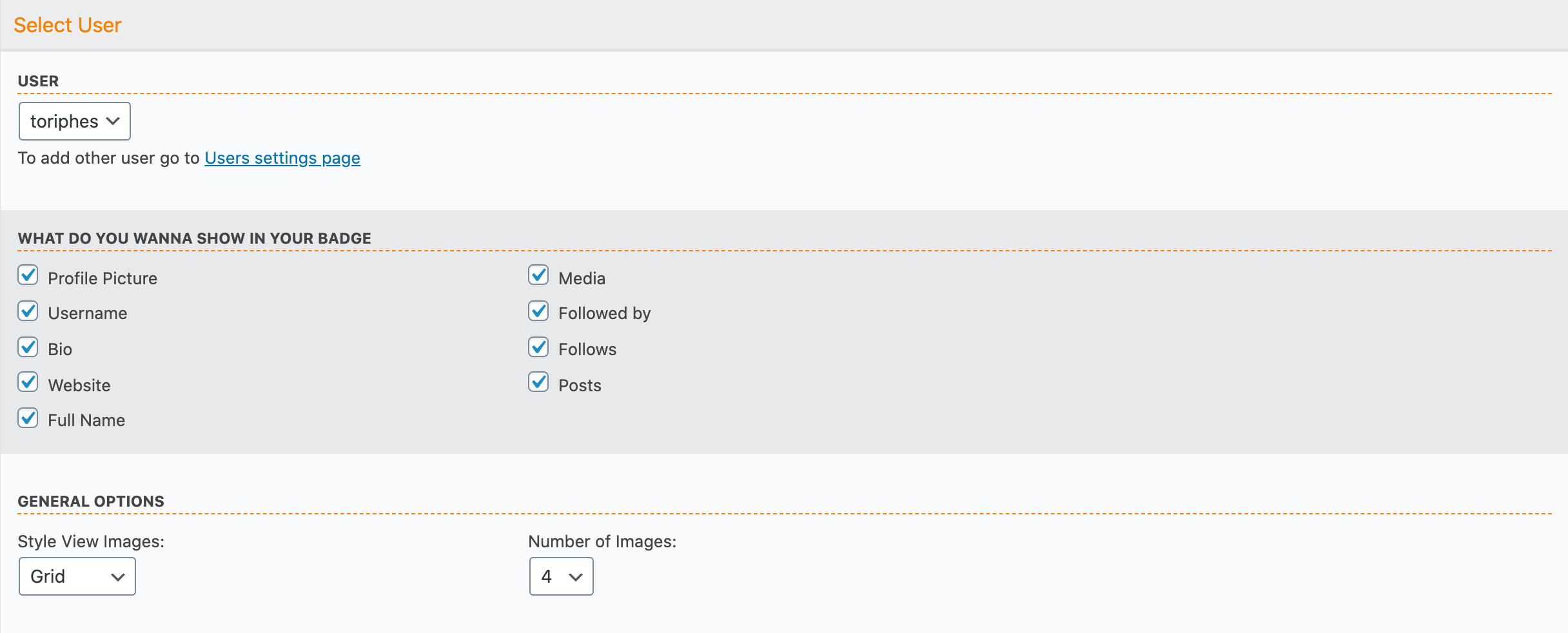
Task: Click the Full Name label text
Action: pyautogui.click(x=86, y=420)
